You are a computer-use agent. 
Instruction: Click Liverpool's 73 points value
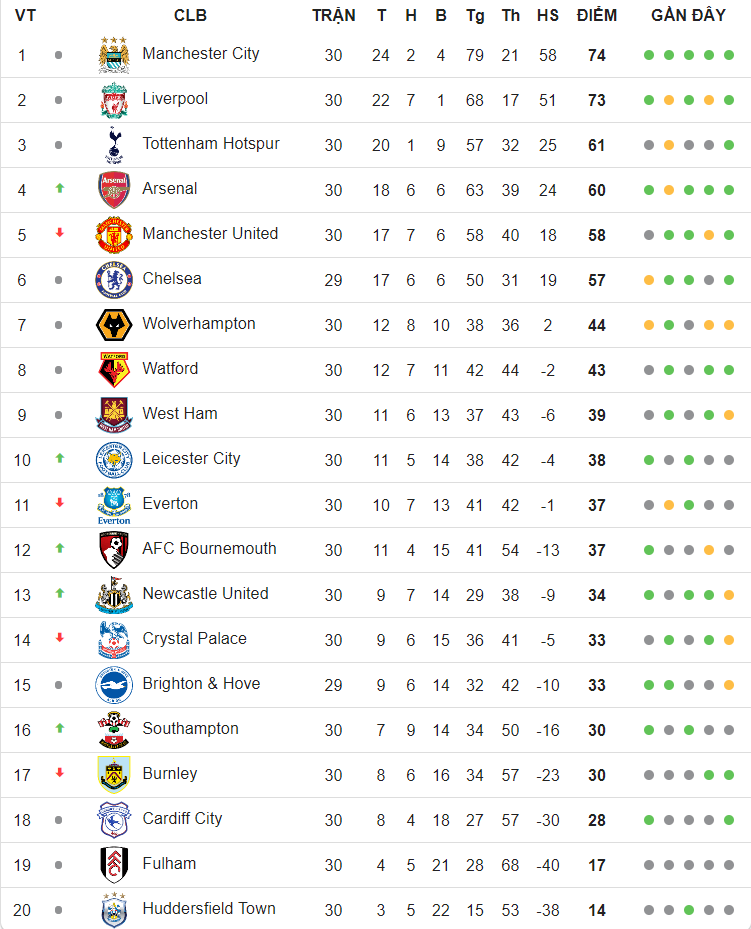(x=596, y=100)
